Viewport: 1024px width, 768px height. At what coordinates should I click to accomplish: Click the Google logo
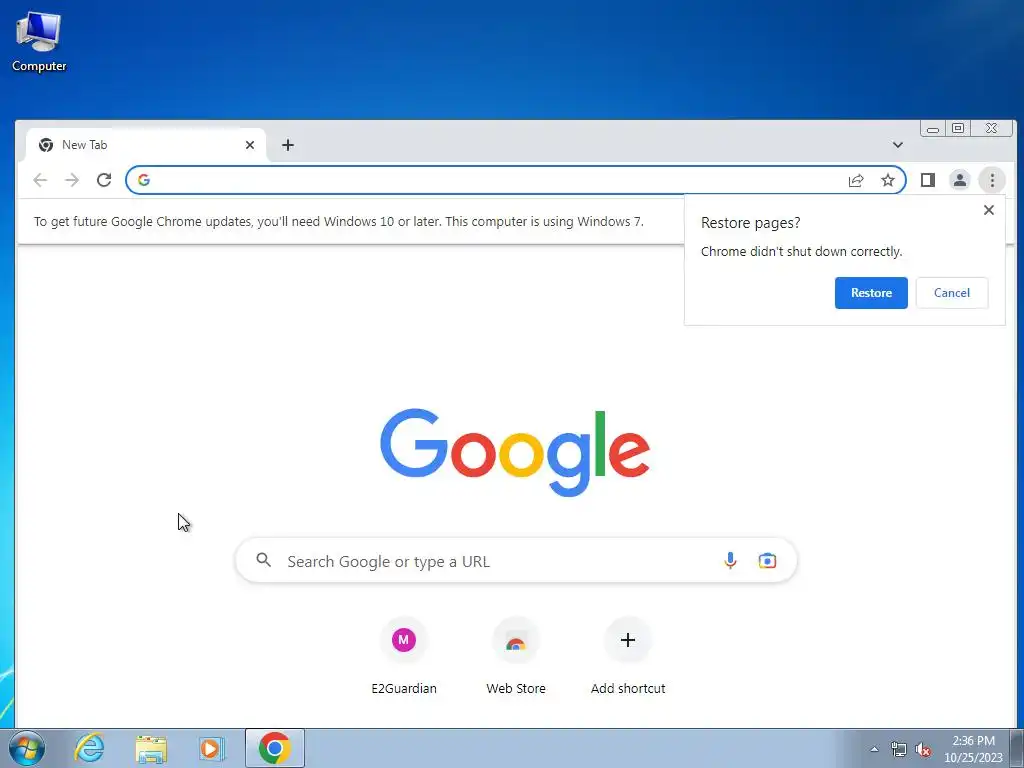(515, 452)
